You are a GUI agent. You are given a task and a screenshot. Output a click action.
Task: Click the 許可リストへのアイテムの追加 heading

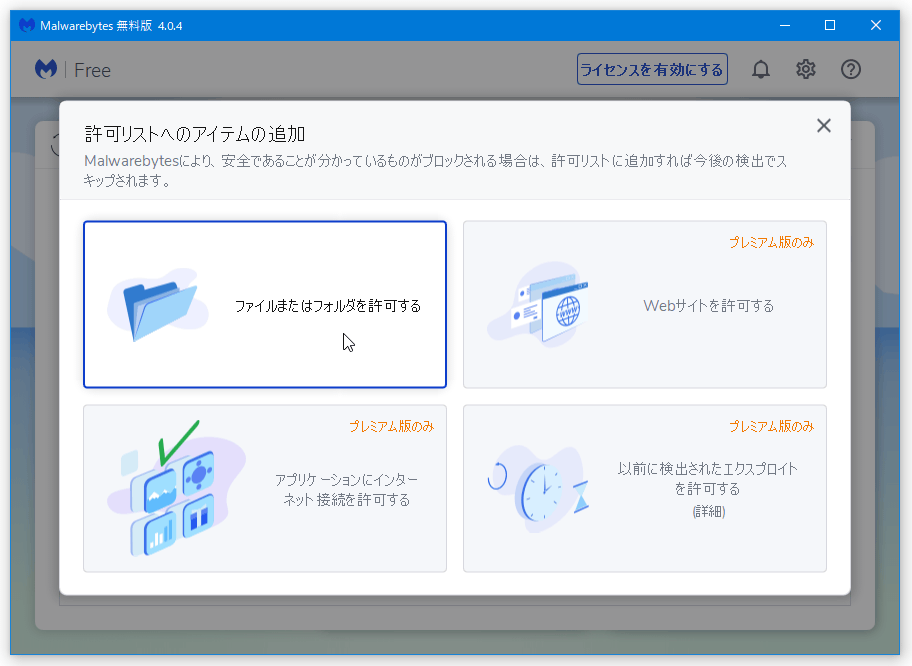point(195,134)
